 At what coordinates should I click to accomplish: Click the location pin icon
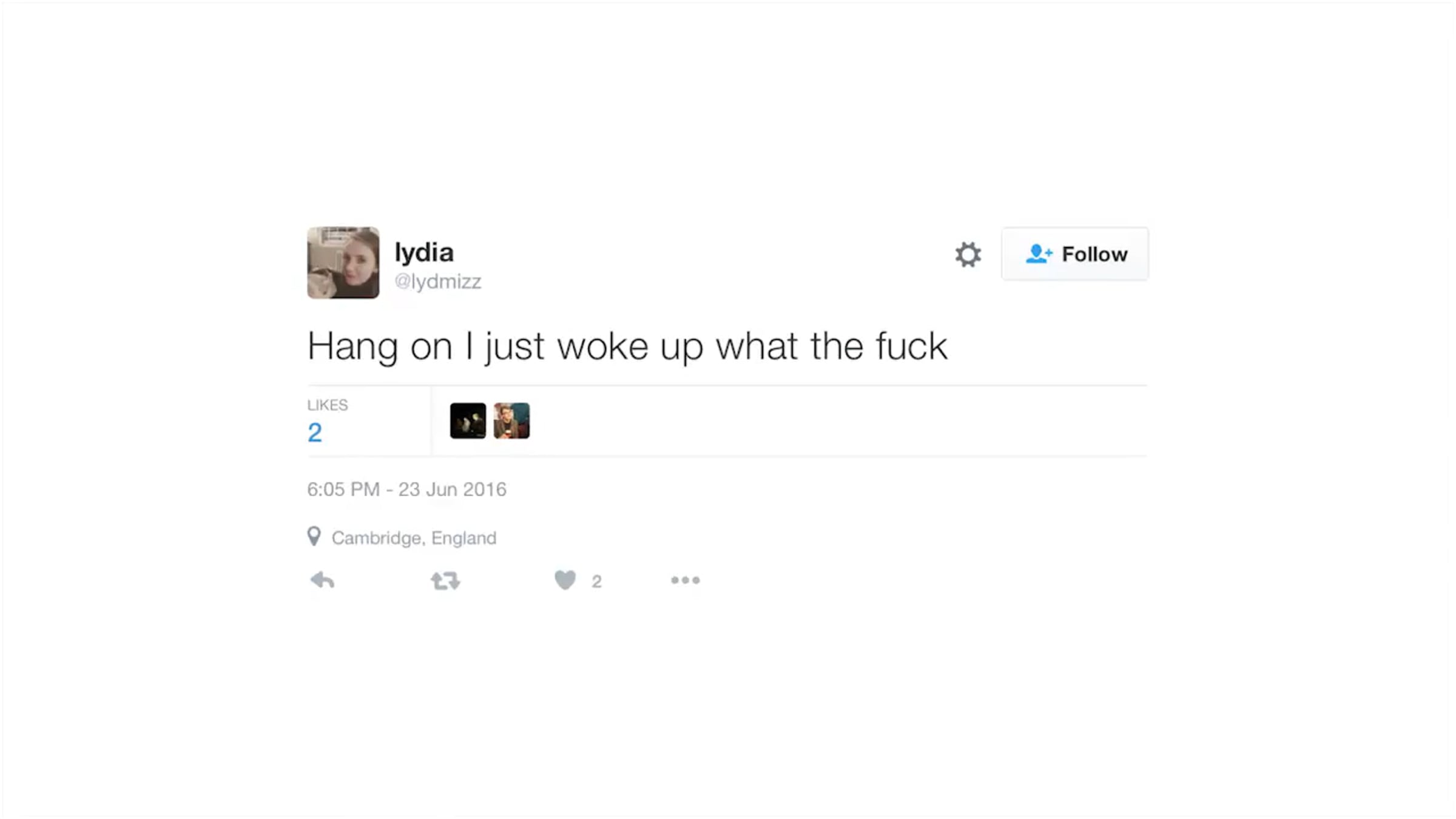[314, 536]
